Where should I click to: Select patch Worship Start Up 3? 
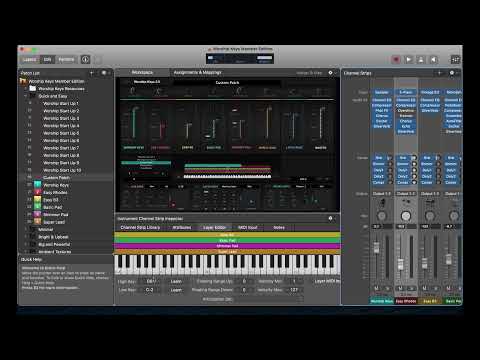[61, 118]
